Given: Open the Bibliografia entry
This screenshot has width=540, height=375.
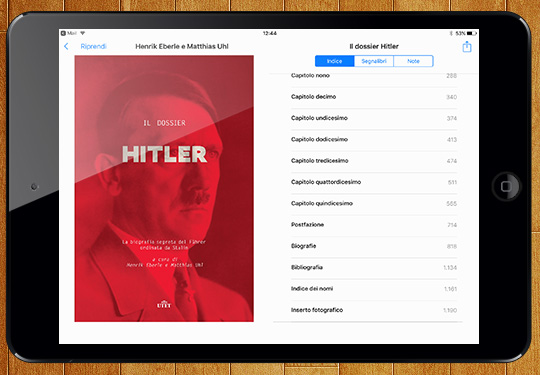Looking at the screenshot, I should [x=374, y=268].
